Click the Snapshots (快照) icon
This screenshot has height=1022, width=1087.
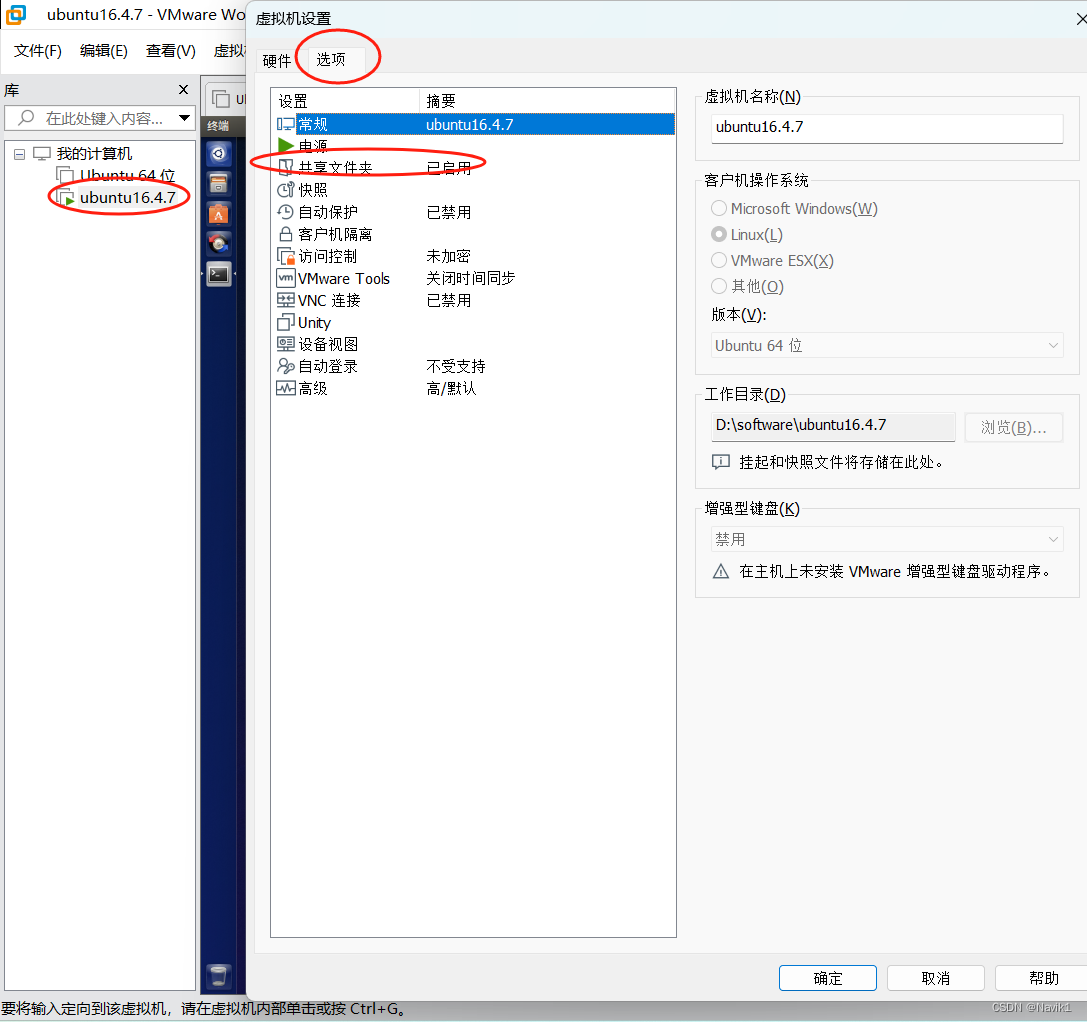(x=285, y=189)
